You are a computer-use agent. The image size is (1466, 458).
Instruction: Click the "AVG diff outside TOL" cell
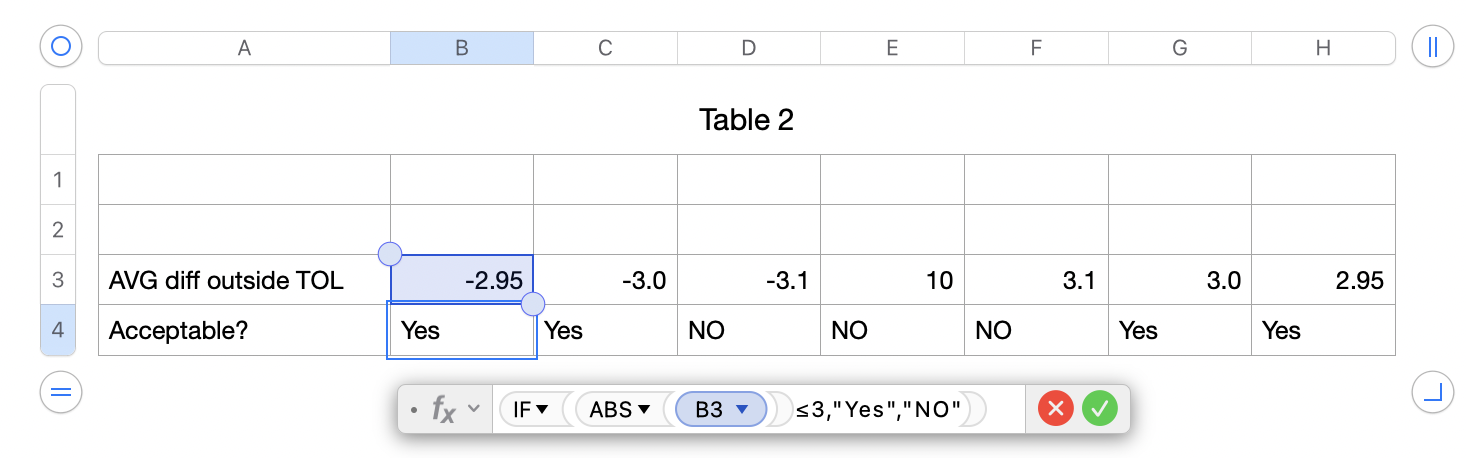[x=243, y=280]
